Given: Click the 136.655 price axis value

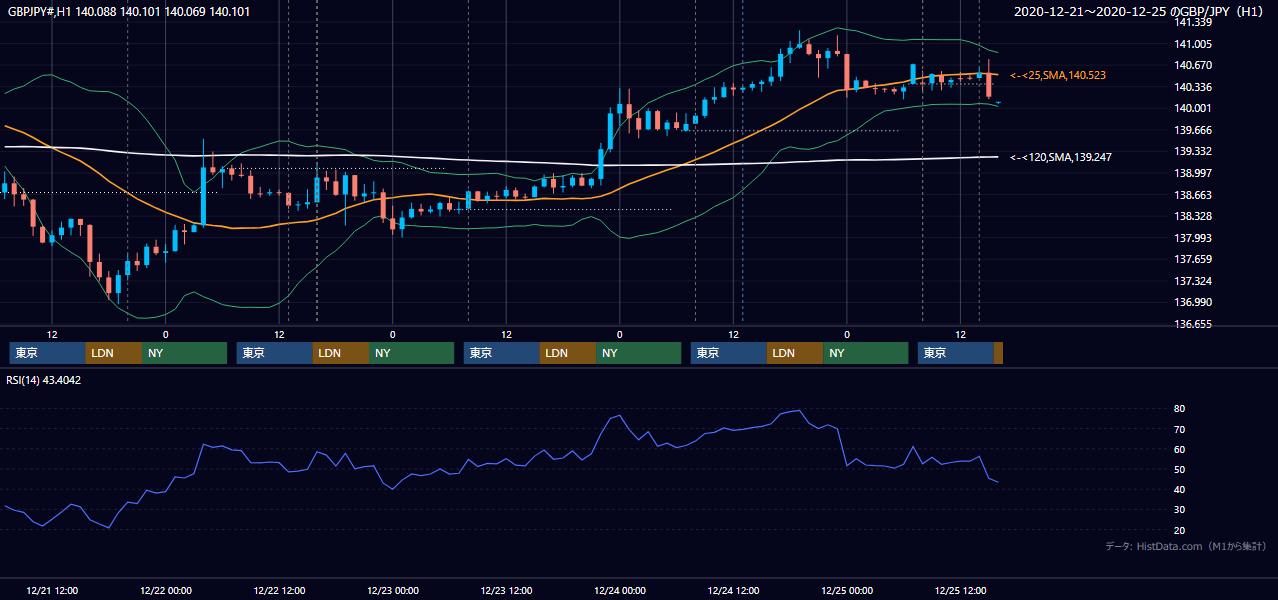Looking at the screenshot, I should pyautogui.click(x=1195, y=324).
